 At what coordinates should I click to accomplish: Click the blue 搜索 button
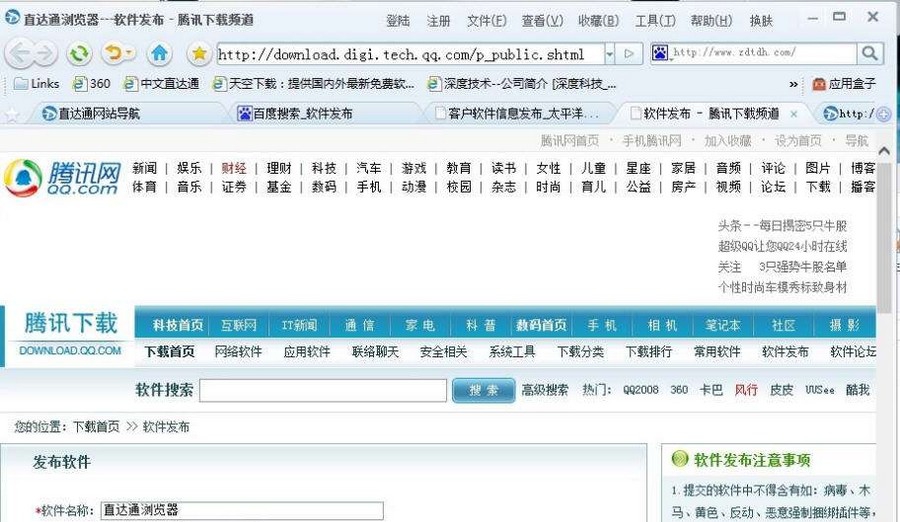click(x=483, y=390)
